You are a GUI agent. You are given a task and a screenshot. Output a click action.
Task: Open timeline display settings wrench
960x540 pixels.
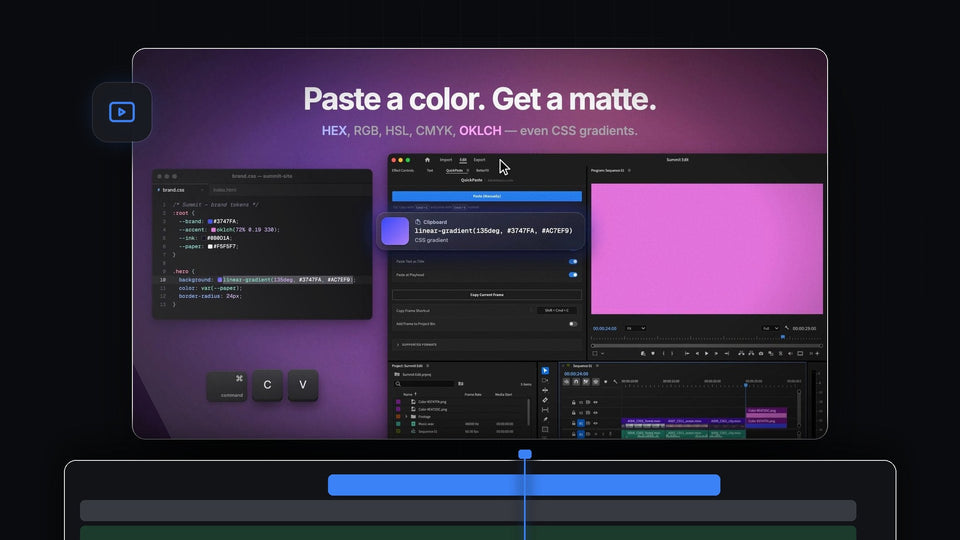click(615, 381)
